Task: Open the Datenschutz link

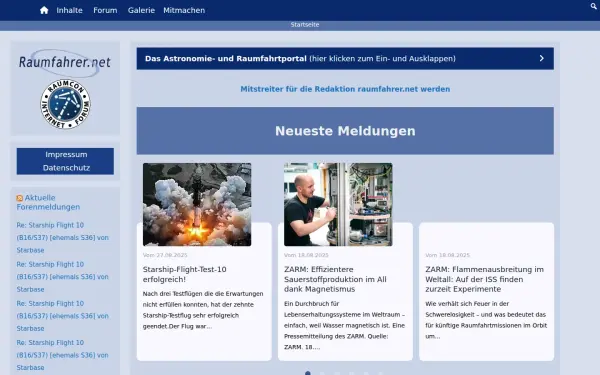Action: coord(66,168)
